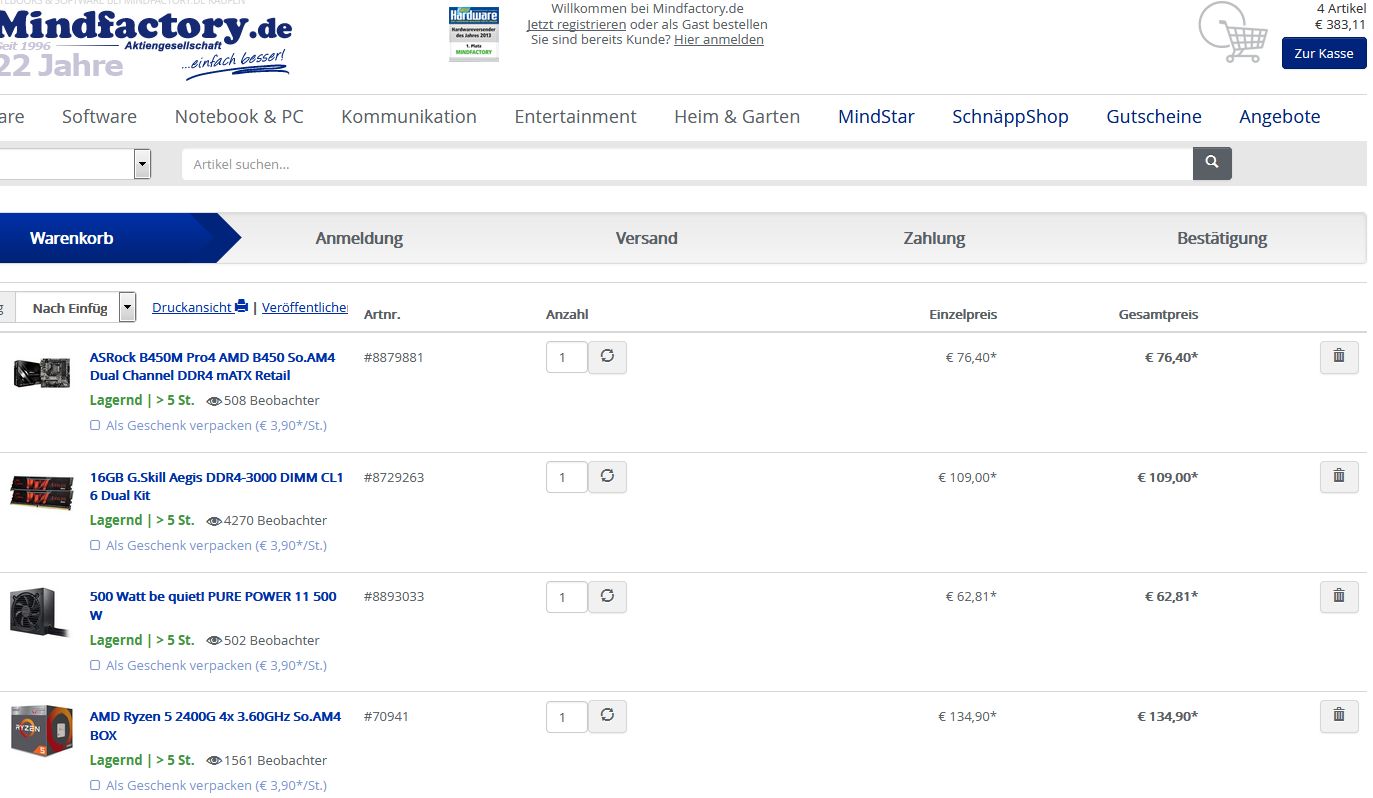Open the Entertainment menu
1373x798 pixels.
[x=575, y=116]
